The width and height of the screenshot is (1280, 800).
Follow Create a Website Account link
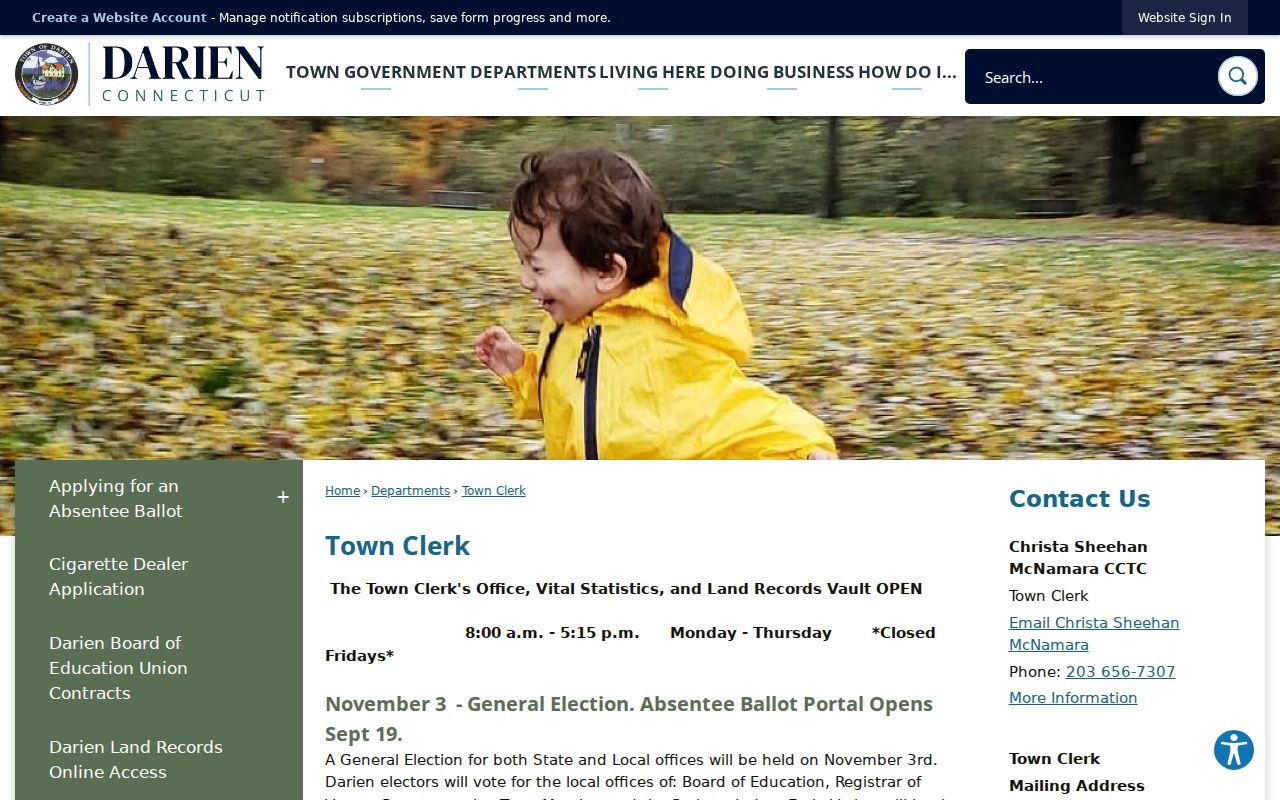coord(119,18)
